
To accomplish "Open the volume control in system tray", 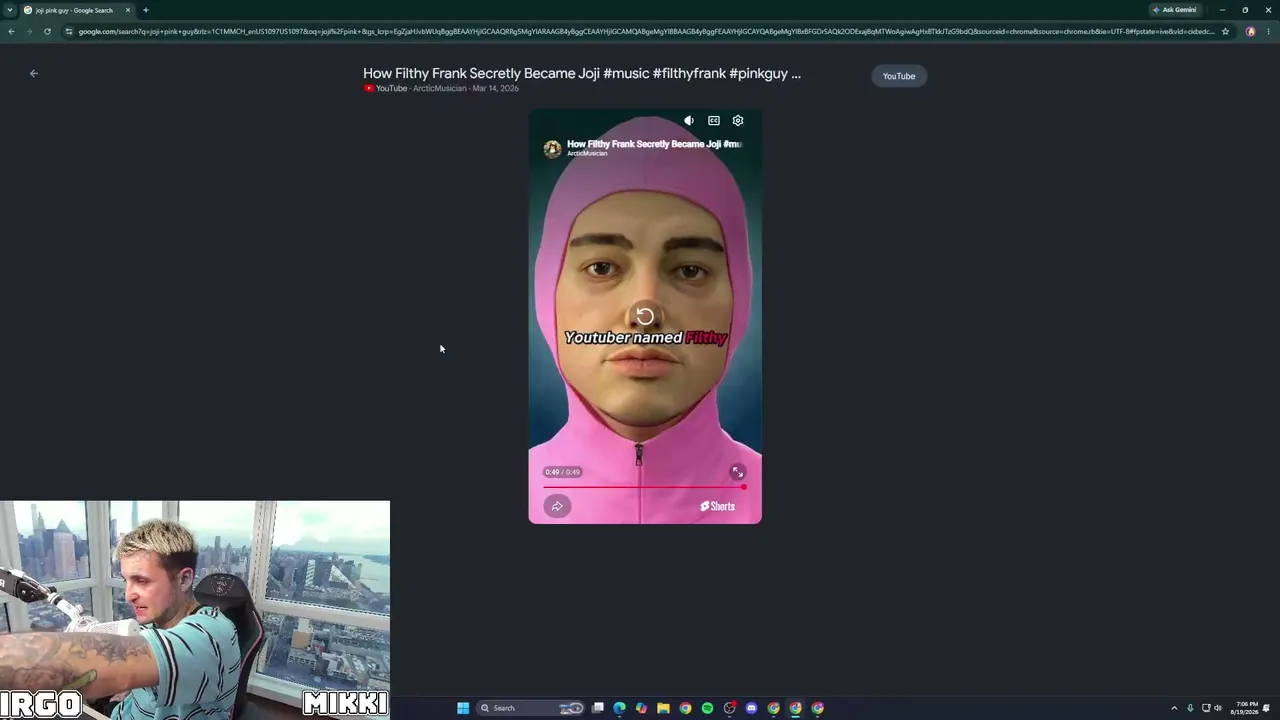I will (1218, 708).
